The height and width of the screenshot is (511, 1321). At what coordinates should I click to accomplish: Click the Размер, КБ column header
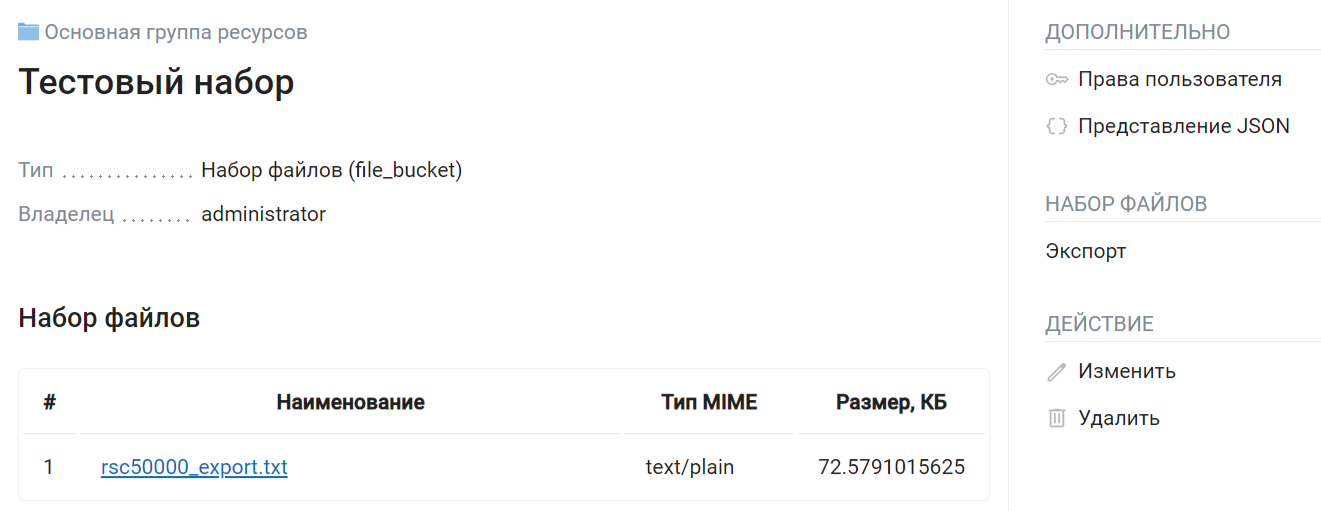point(892,402)
